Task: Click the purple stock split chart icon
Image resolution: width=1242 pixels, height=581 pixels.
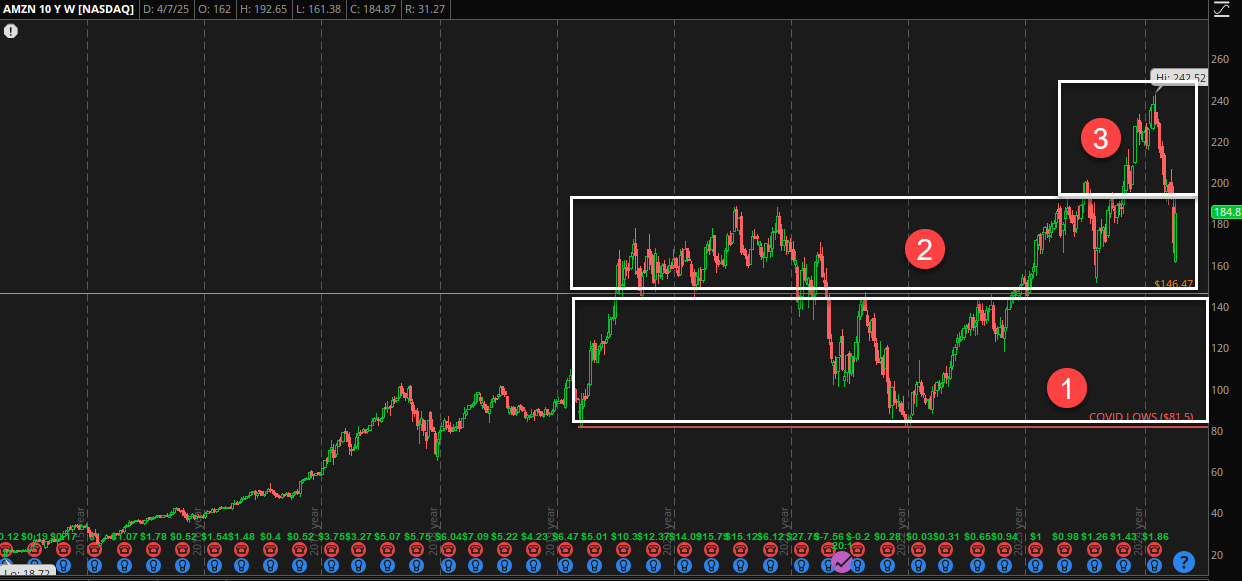Action: pyautogui.click(x=841, y=562)
